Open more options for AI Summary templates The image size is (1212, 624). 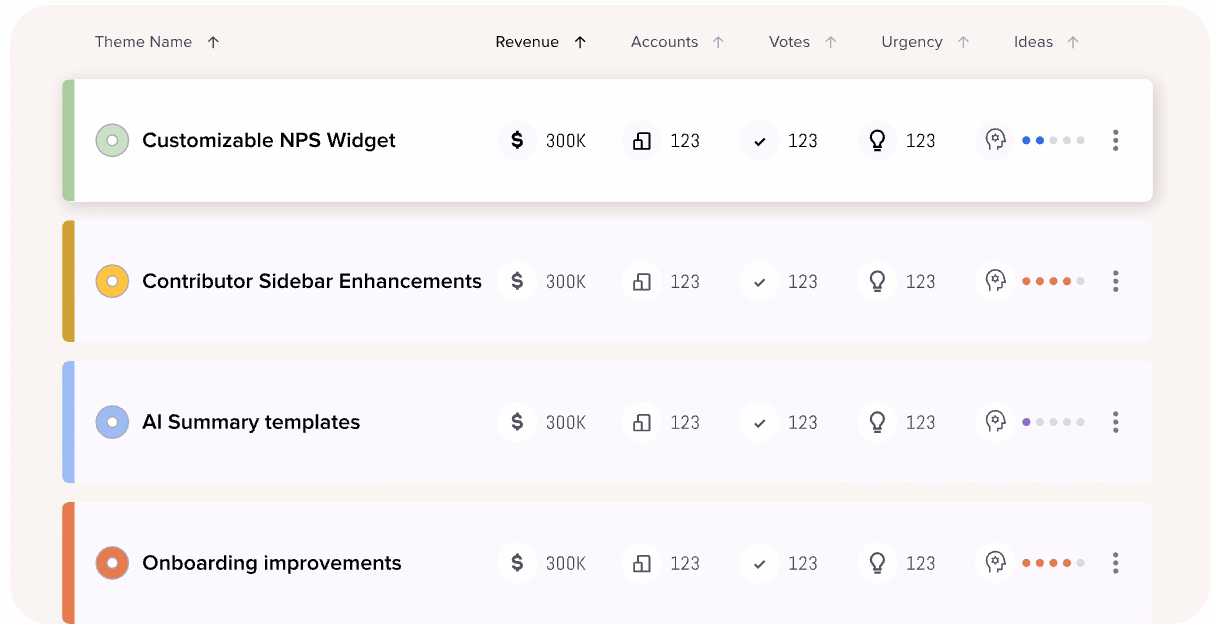tap(1115, 422)
